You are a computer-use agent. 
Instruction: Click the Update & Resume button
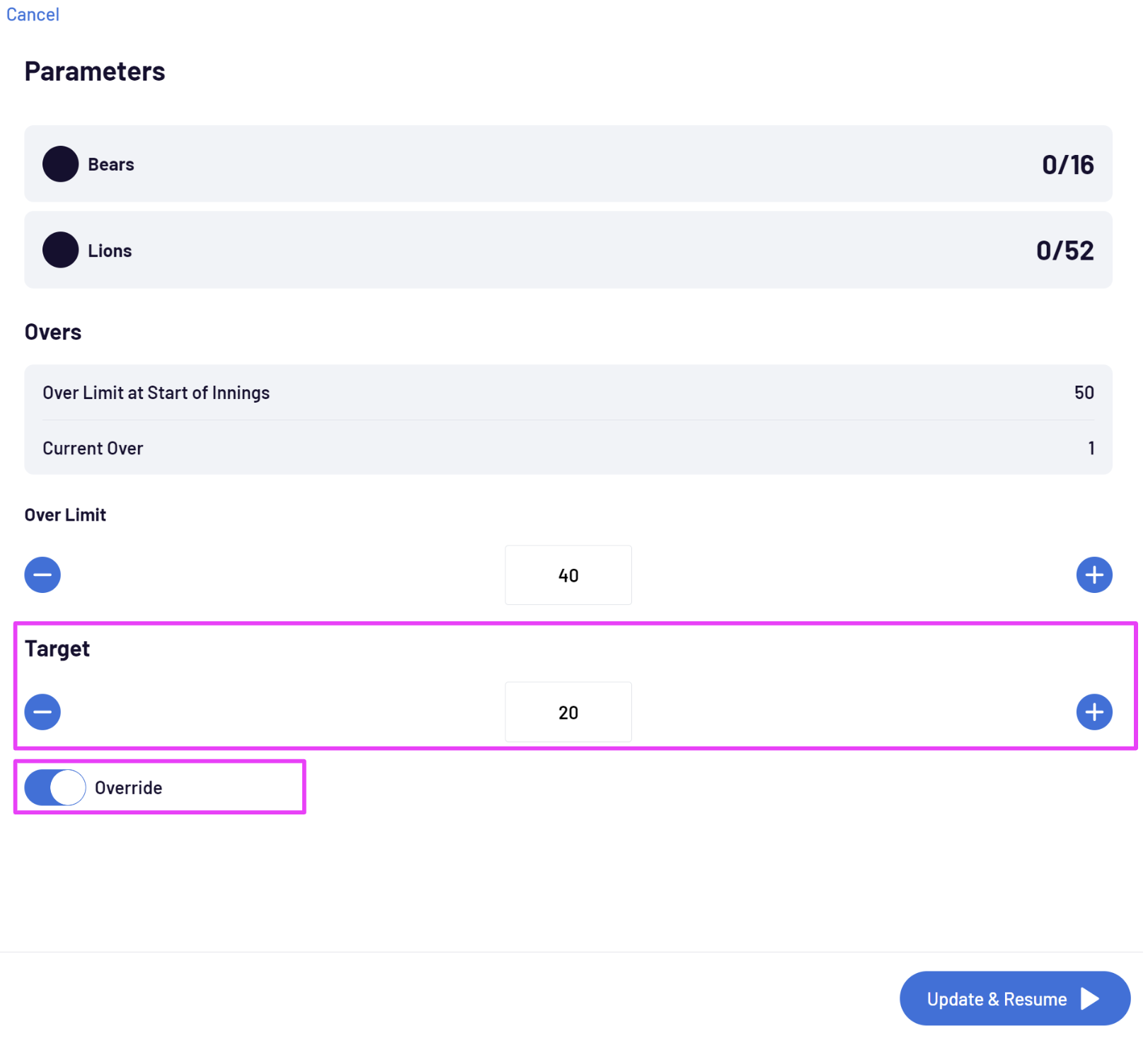click(x=1016, y=999)
